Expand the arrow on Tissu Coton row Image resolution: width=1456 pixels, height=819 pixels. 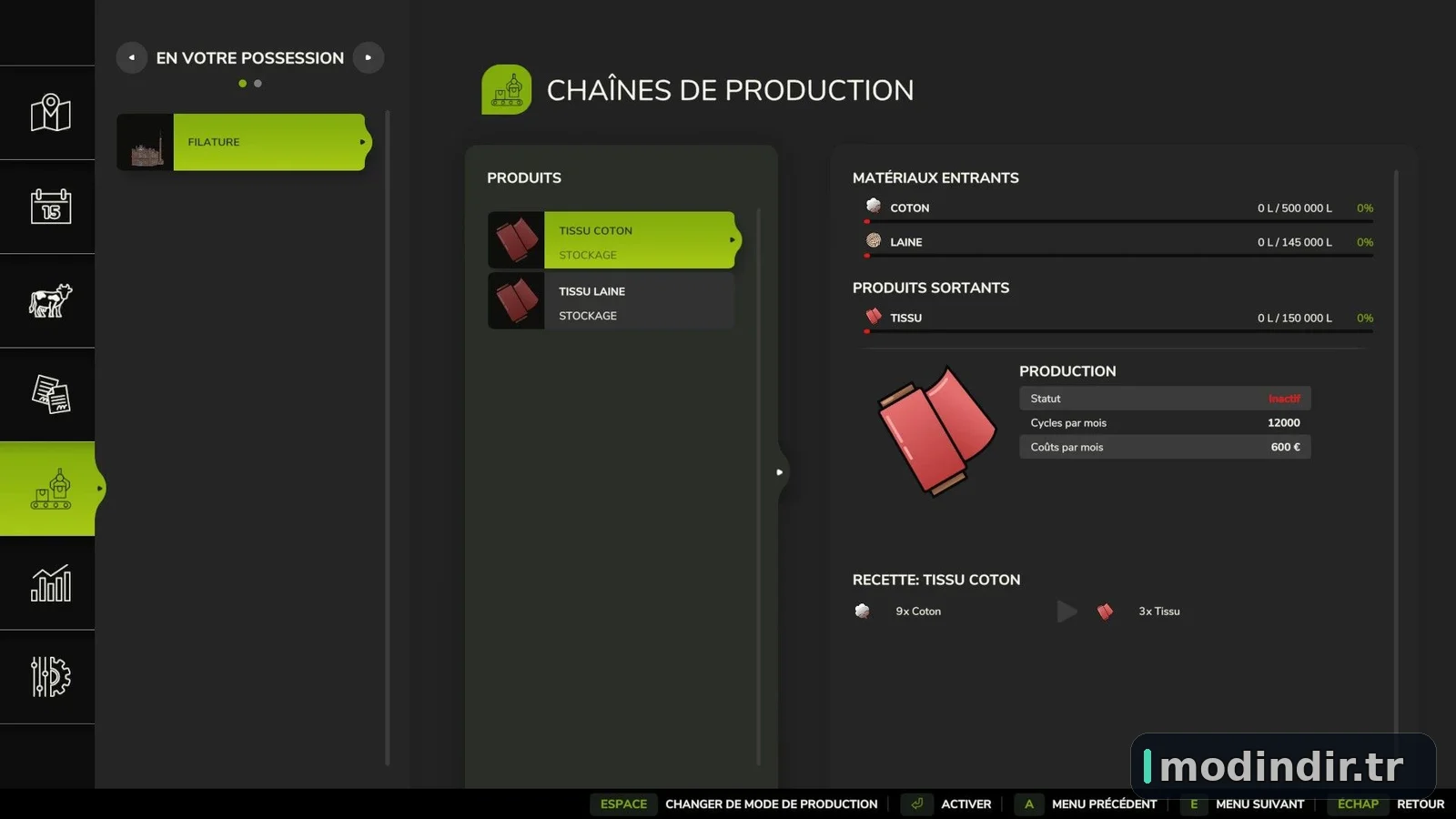point(733,240)
